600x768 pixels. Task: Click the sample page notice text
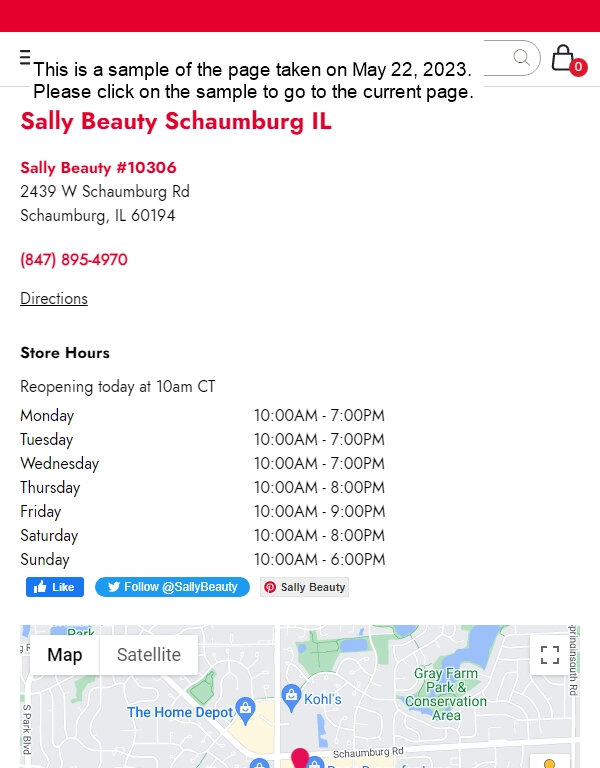click(253, 80)
